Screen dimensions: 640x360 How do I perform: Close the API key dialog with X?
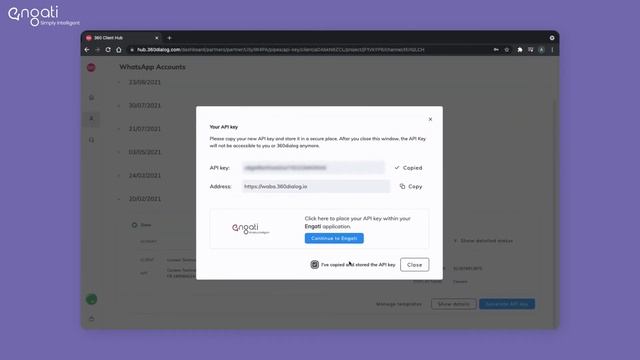430,119
